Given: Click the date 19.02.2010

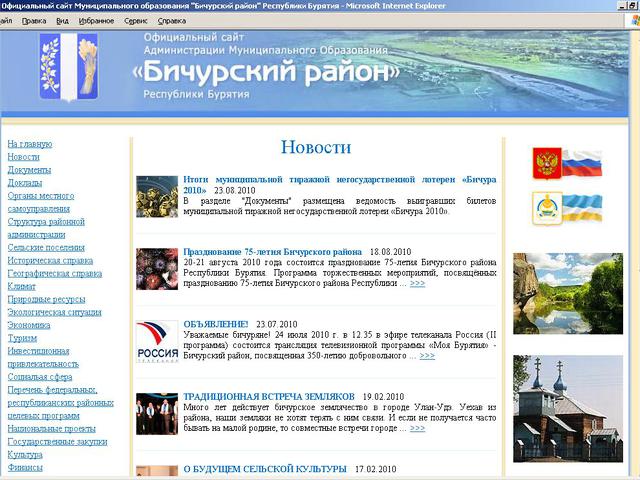Looking at the screenshot, I should pyautogui.click(x=383, y=396).
